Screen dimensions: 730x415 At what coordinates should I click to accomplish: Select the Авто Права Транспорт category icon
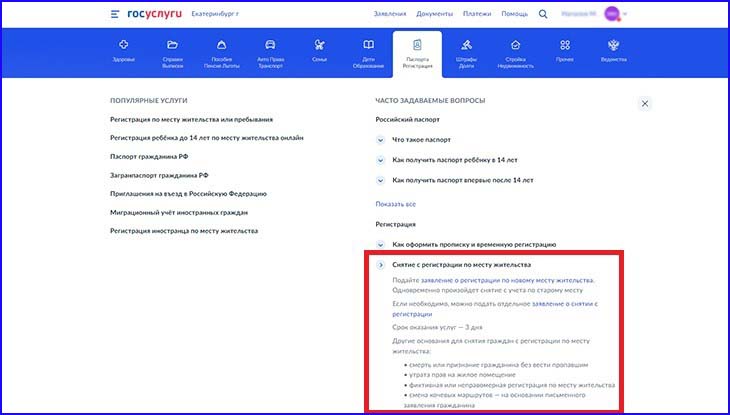tap(270, 45)
